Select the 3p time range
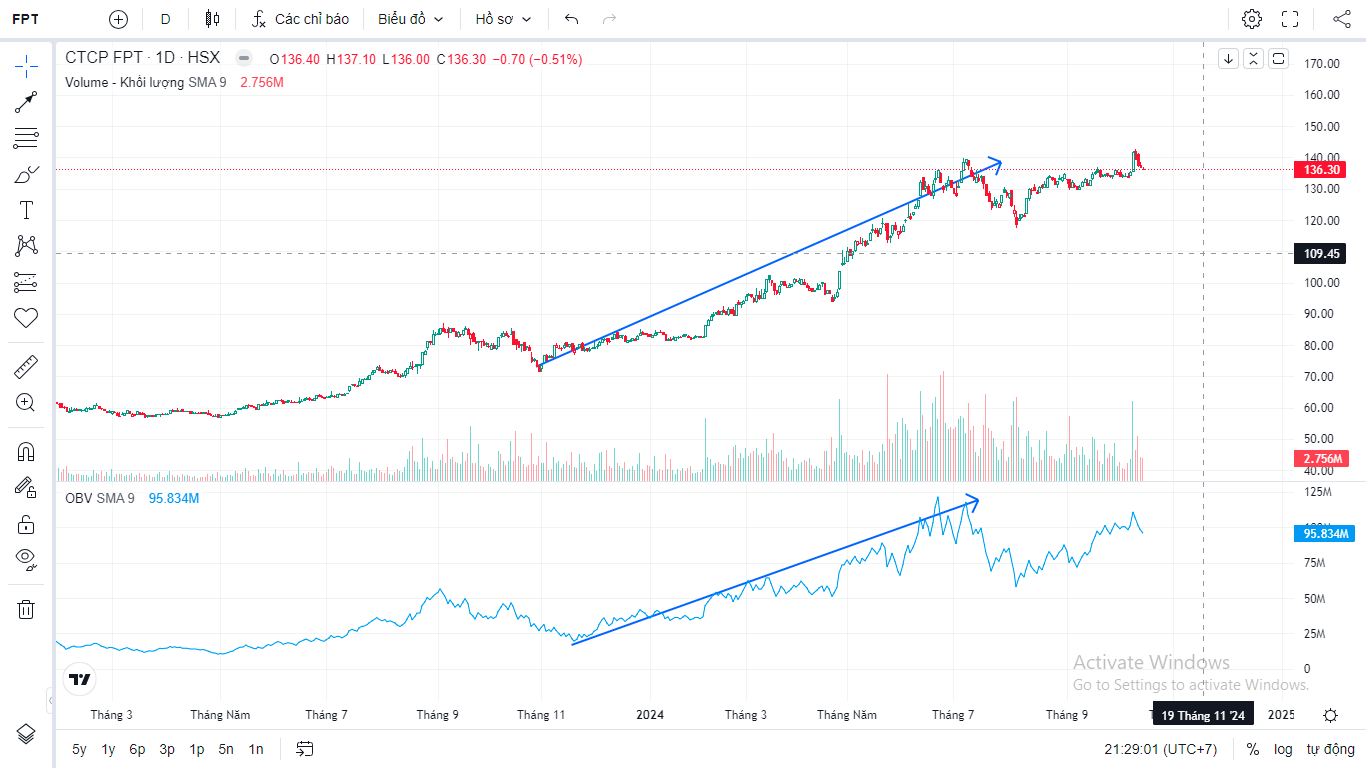This screenshot has height=768, width=1366. [x=167, y=749]
